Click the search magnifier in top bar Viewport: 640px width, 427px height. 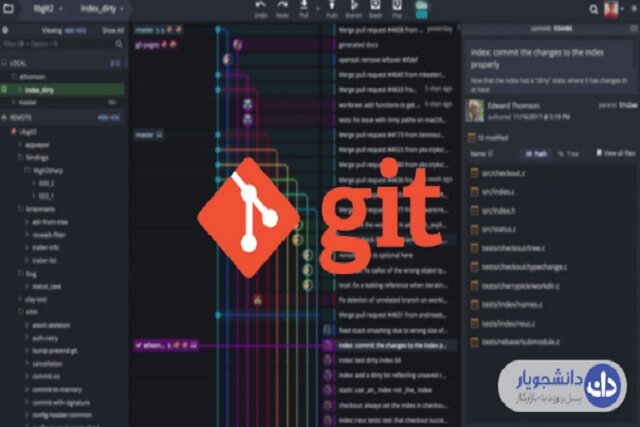[x=594, y=9]
